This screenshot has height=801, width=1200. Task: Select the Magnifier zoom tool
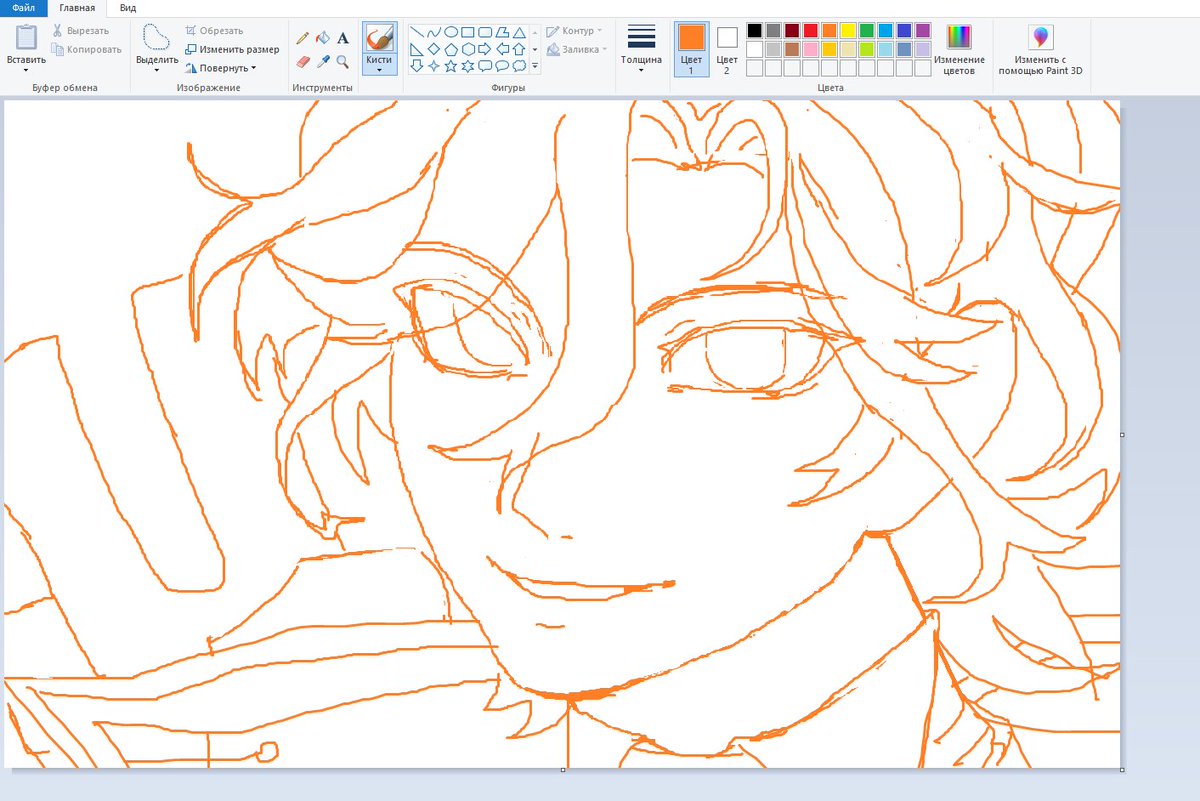click(x=343, y=61)
